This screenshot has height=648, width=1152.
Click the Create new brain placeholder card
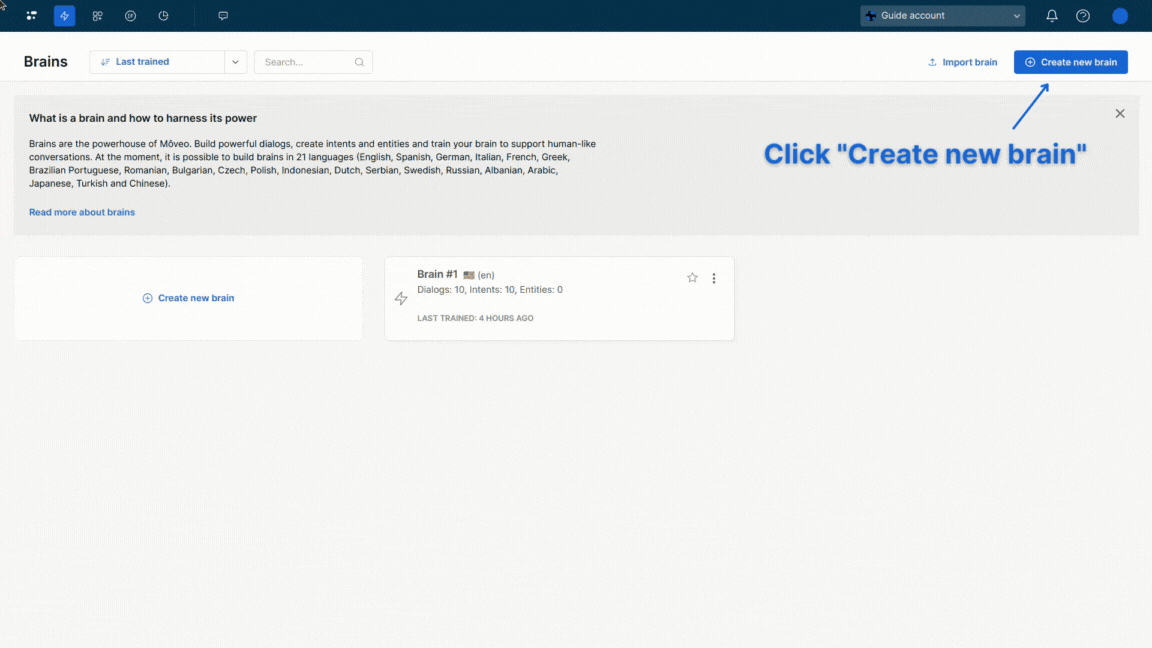[x=188, y=298]
